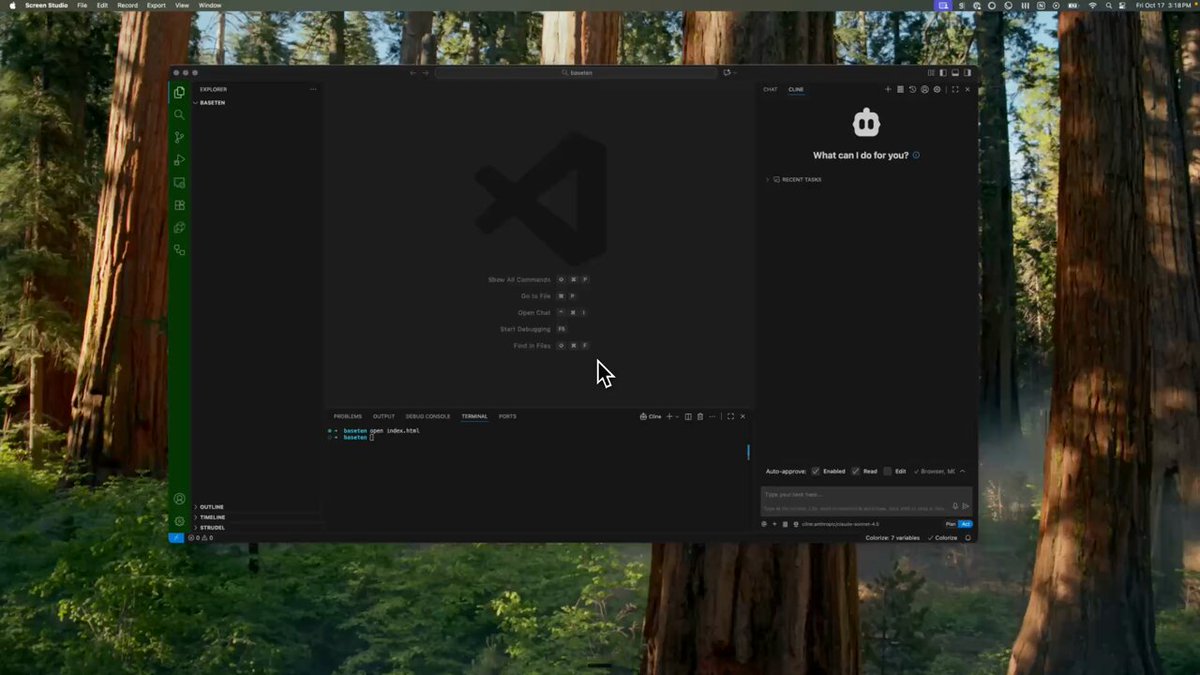
Task: Switch to the Problems tab
Action: (x=348, y=416)
